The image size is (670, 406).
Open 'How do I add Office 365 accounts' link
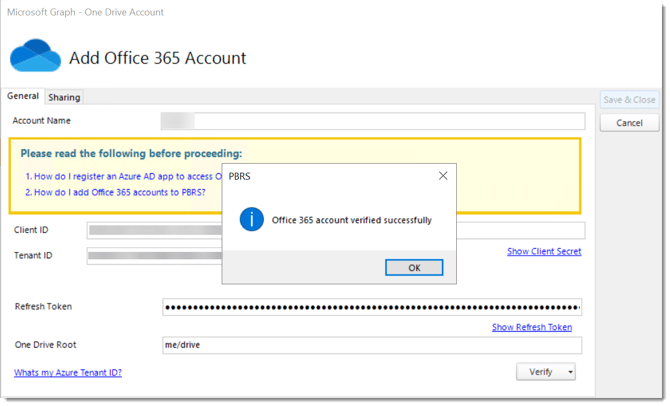(115, 192)
